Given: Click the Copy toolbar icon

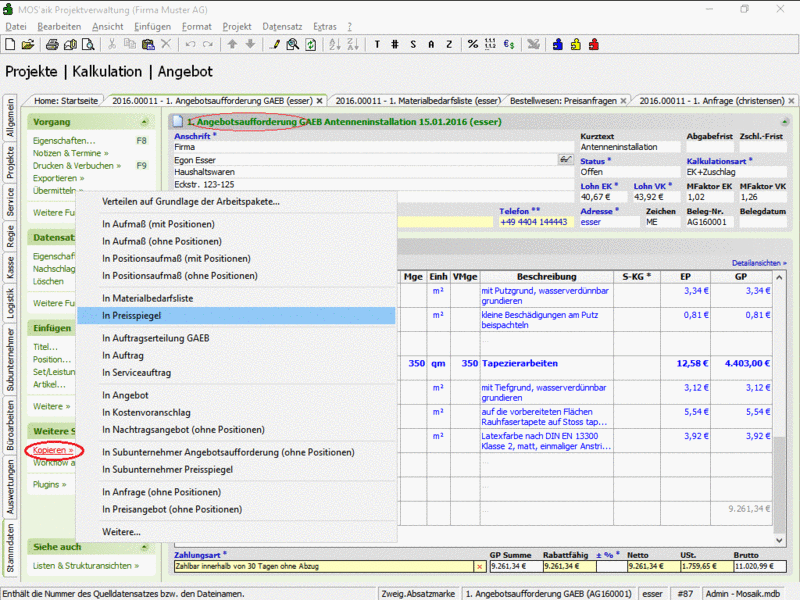Looking at the screenshot, I should (130, 44).
